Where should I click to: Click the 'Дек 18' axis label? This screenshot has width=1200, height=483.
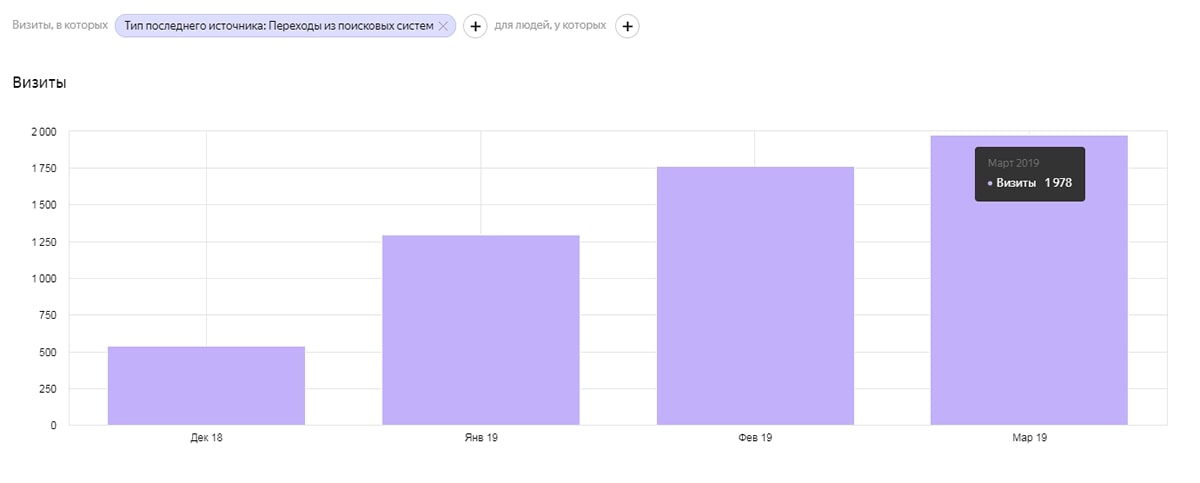click(x=206, y=438)
